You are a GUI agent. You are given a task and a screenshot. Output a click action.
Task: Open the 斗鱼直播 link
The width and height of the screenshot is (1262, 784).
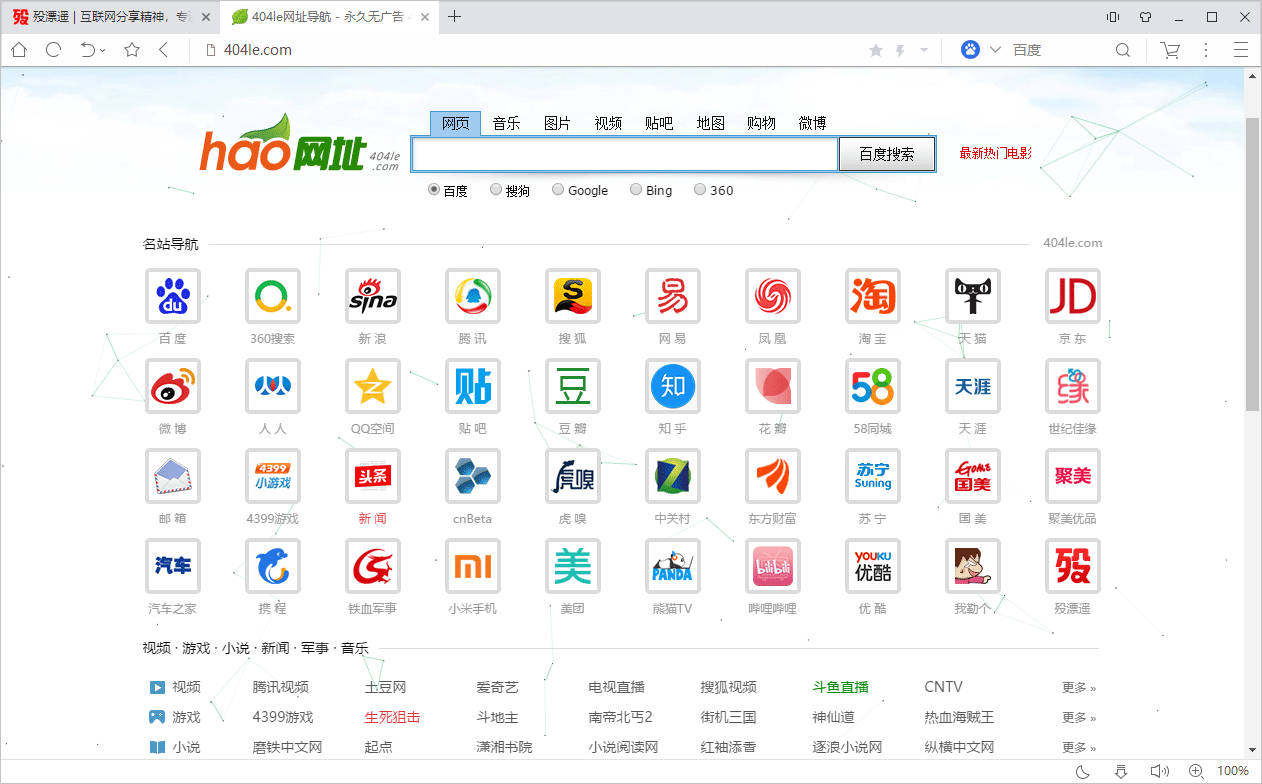click(x=840, y=687)
